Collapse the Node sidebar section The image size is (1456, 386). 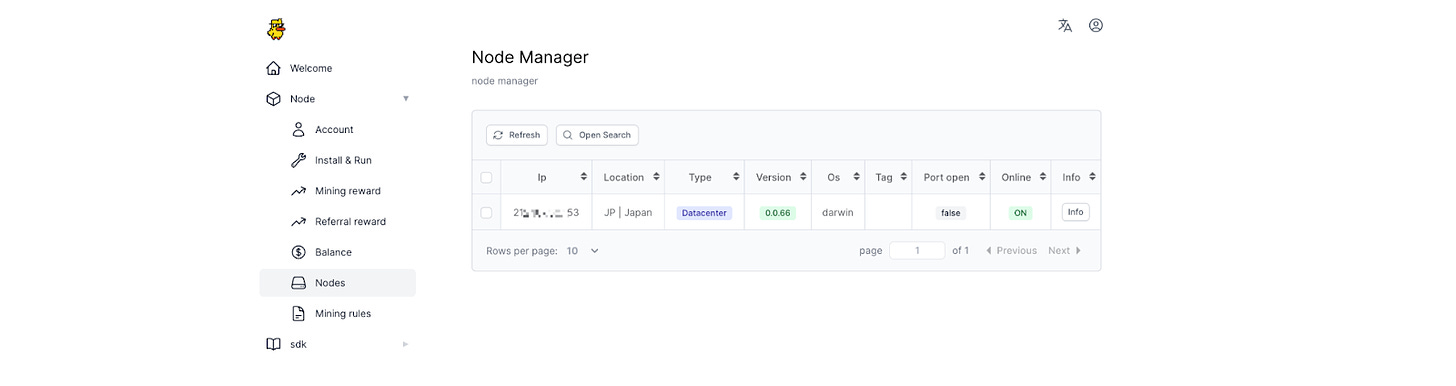point(337,99)
